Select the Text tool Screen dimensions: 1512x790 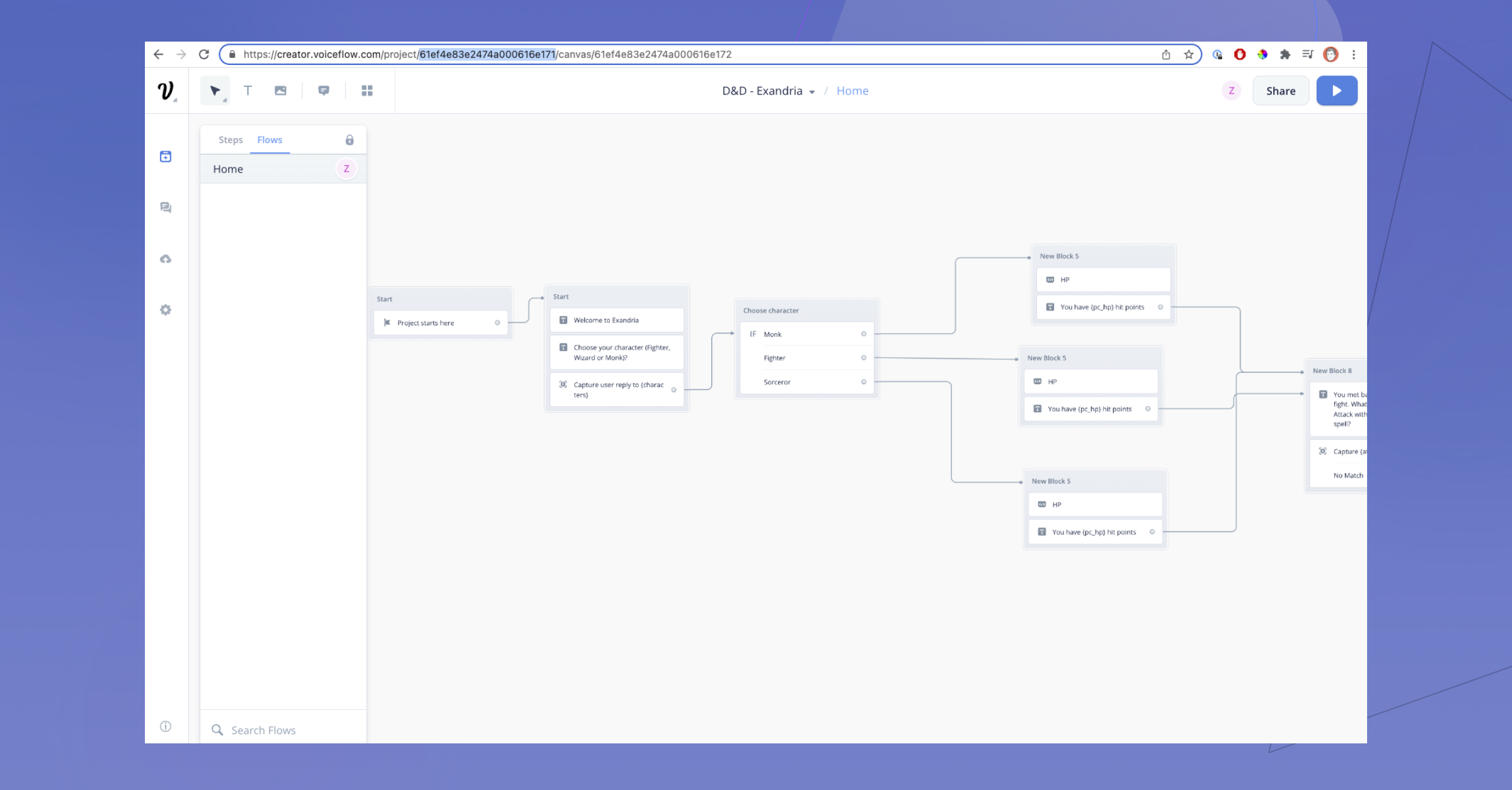click(248, 91)
